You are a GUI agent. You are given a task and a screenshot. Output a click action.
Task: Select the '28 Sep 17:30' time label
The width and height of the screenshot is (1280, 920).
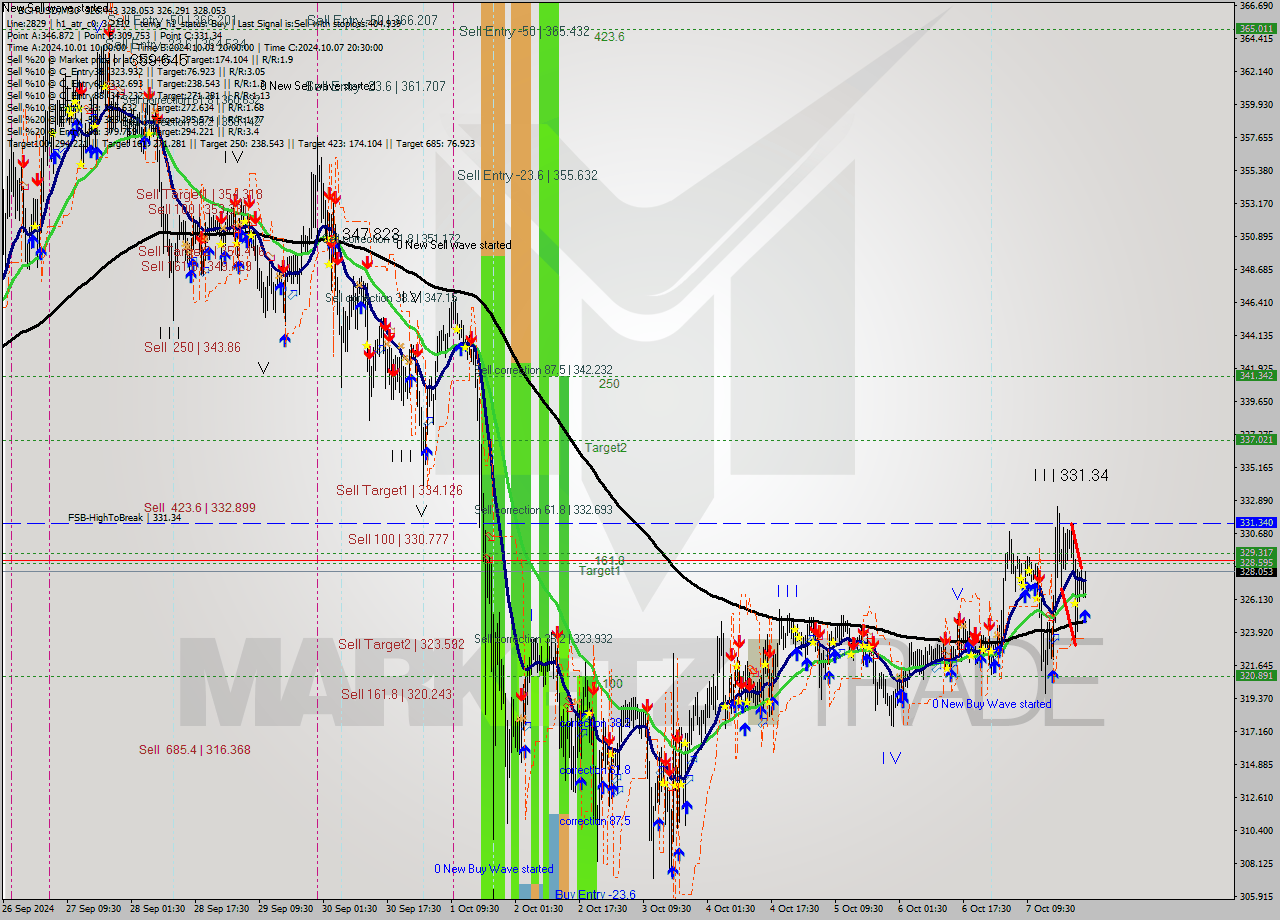pyautogui.click(x=219, y=909)
